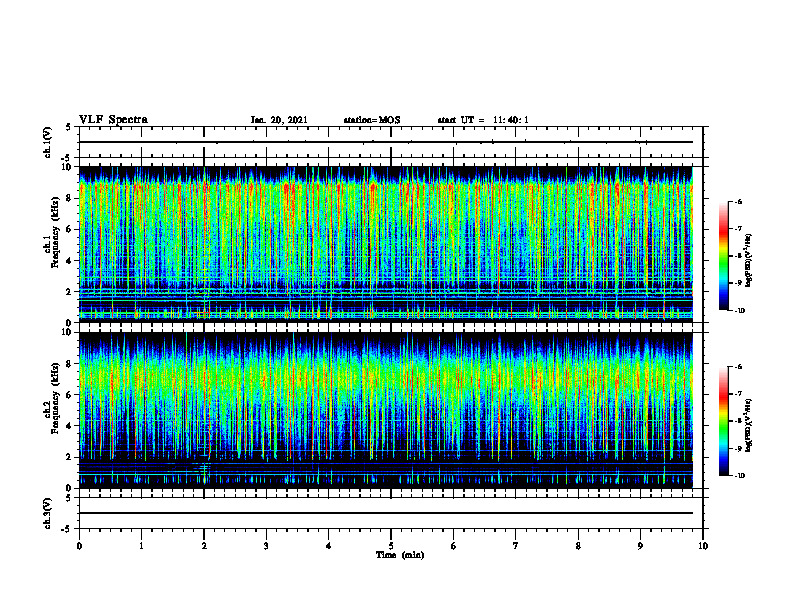
Task: Click the "5" tick label on ch.1(V) axis
Action: click(x=68, y=127)
